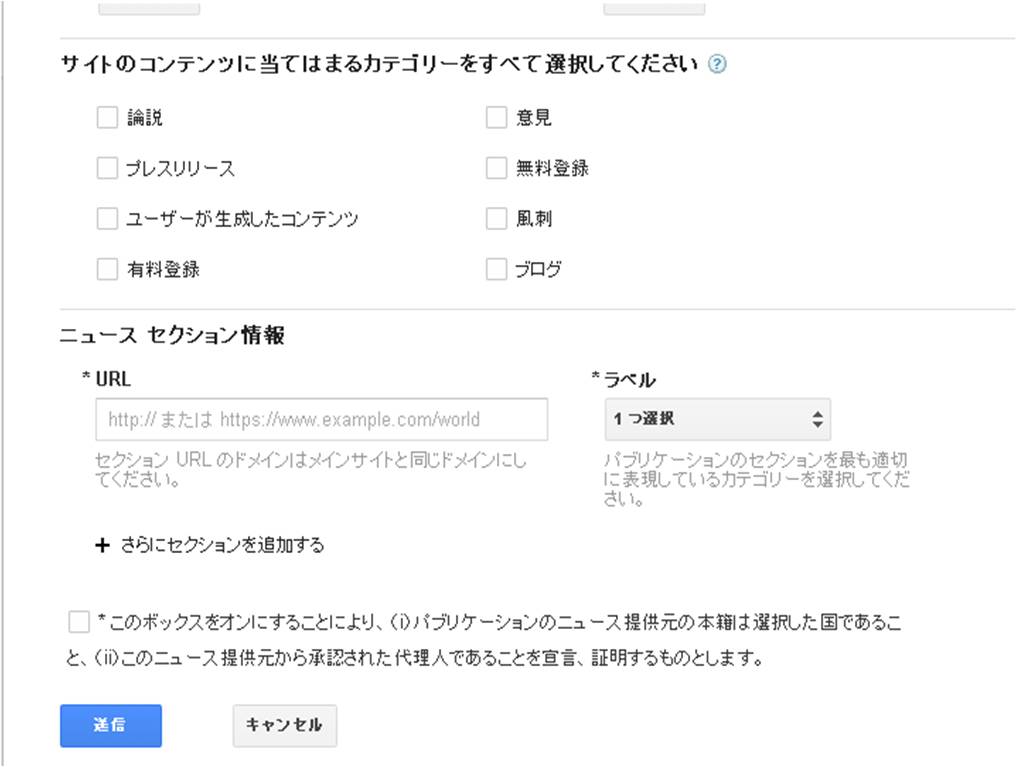Check the declaration agreement checkbox above 送信

point(79,623)
